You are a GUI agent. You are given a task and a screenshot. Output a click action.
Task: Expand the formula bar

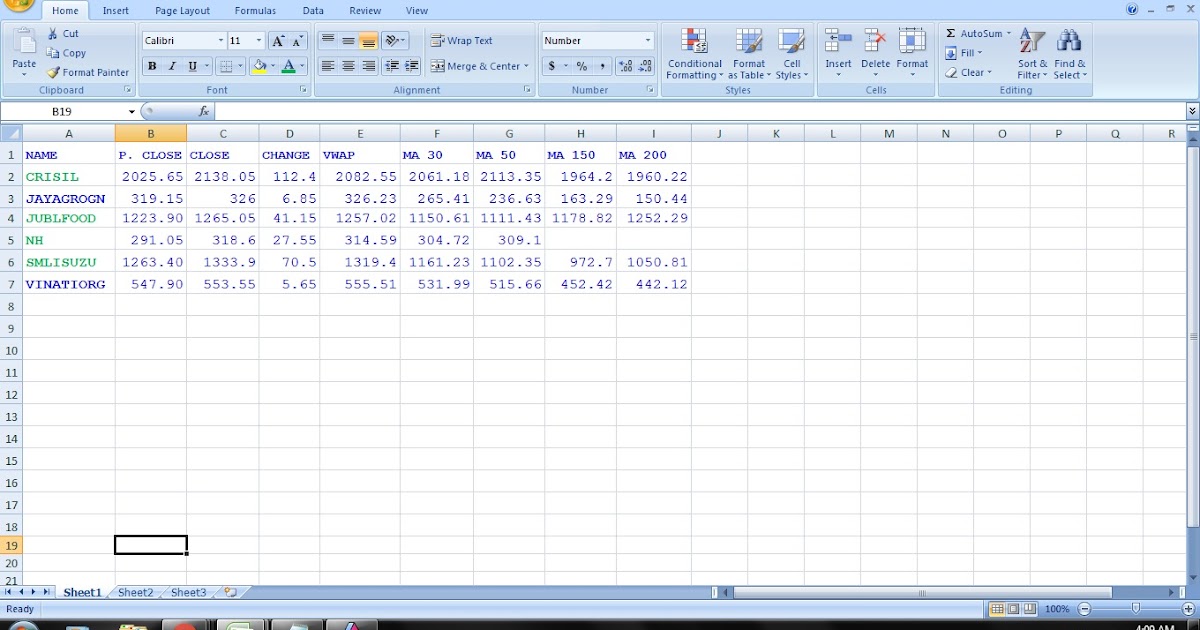click(1192, 111)
